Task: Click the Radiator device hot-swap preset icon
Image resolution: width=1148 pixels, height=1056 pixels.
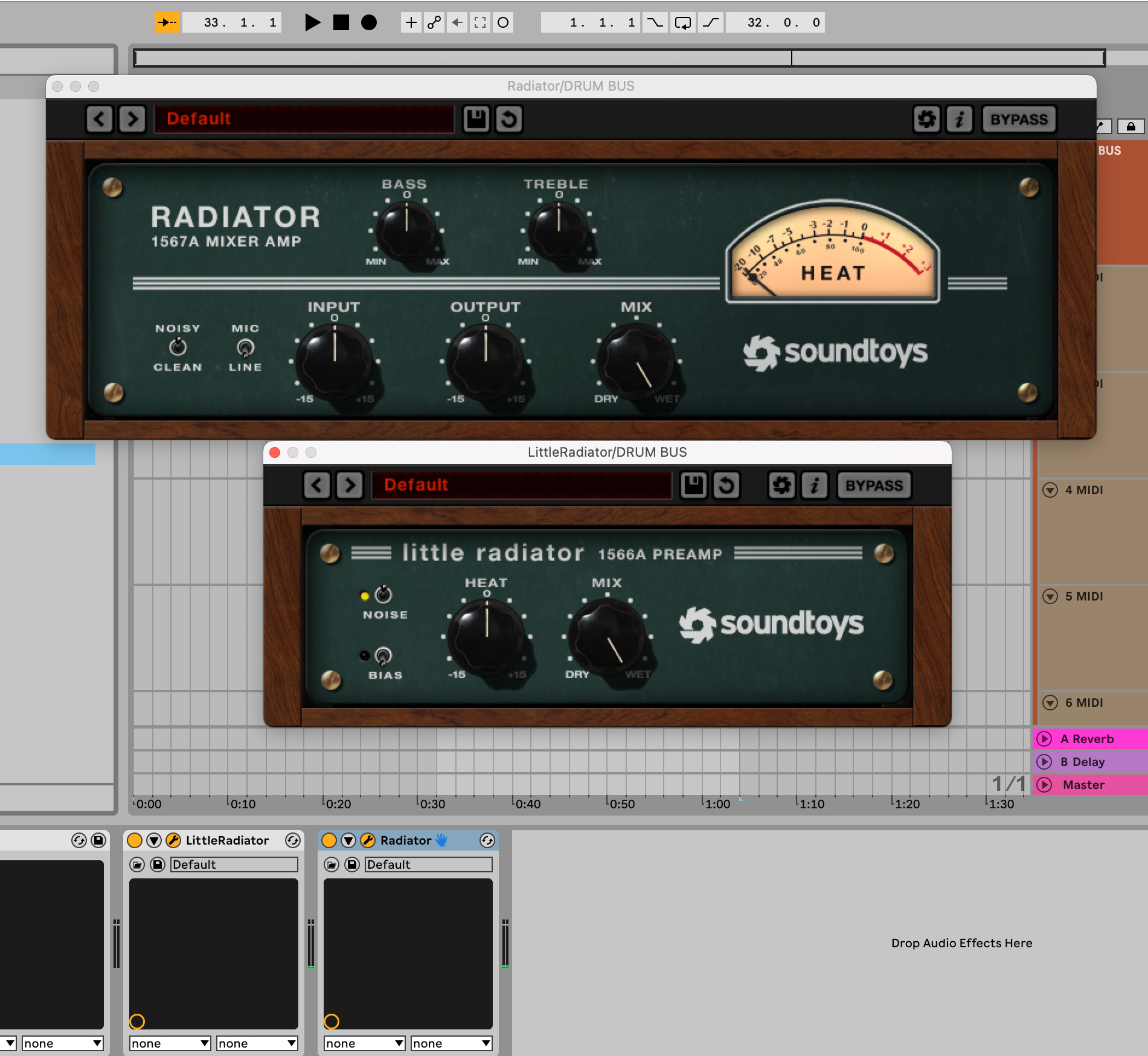Action: coord(487,840)
